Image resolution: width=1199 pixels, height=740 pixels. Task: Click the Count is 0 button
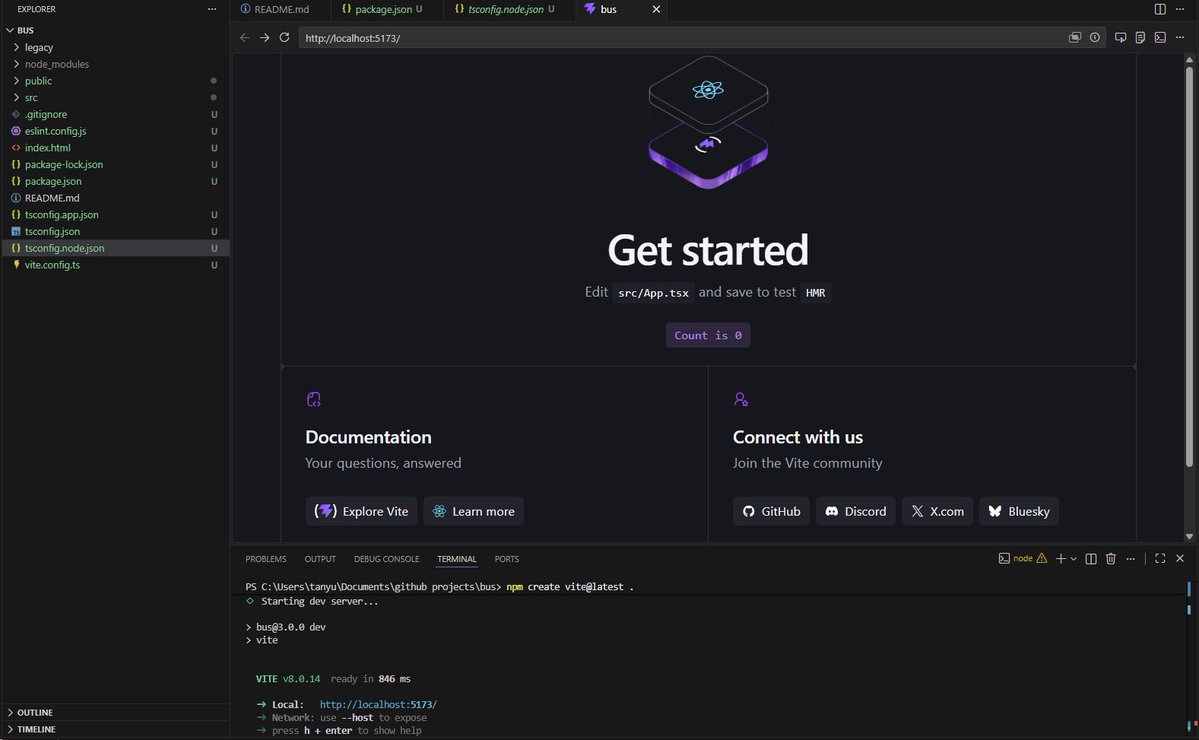click(x=708, y=335)
